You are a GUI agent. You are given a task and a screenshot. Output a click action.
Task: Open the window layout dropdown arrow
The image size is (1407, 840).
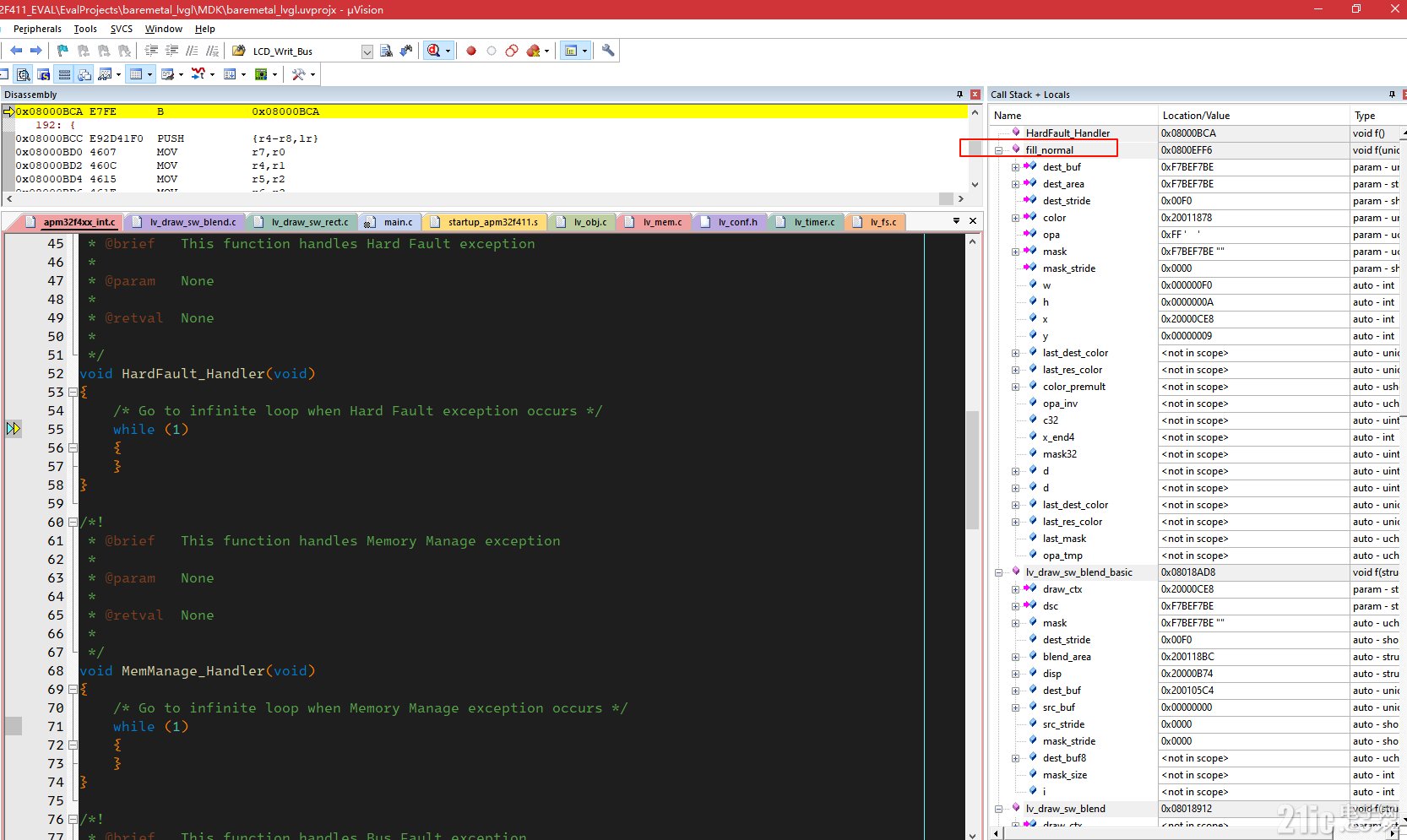click(584, 51)
